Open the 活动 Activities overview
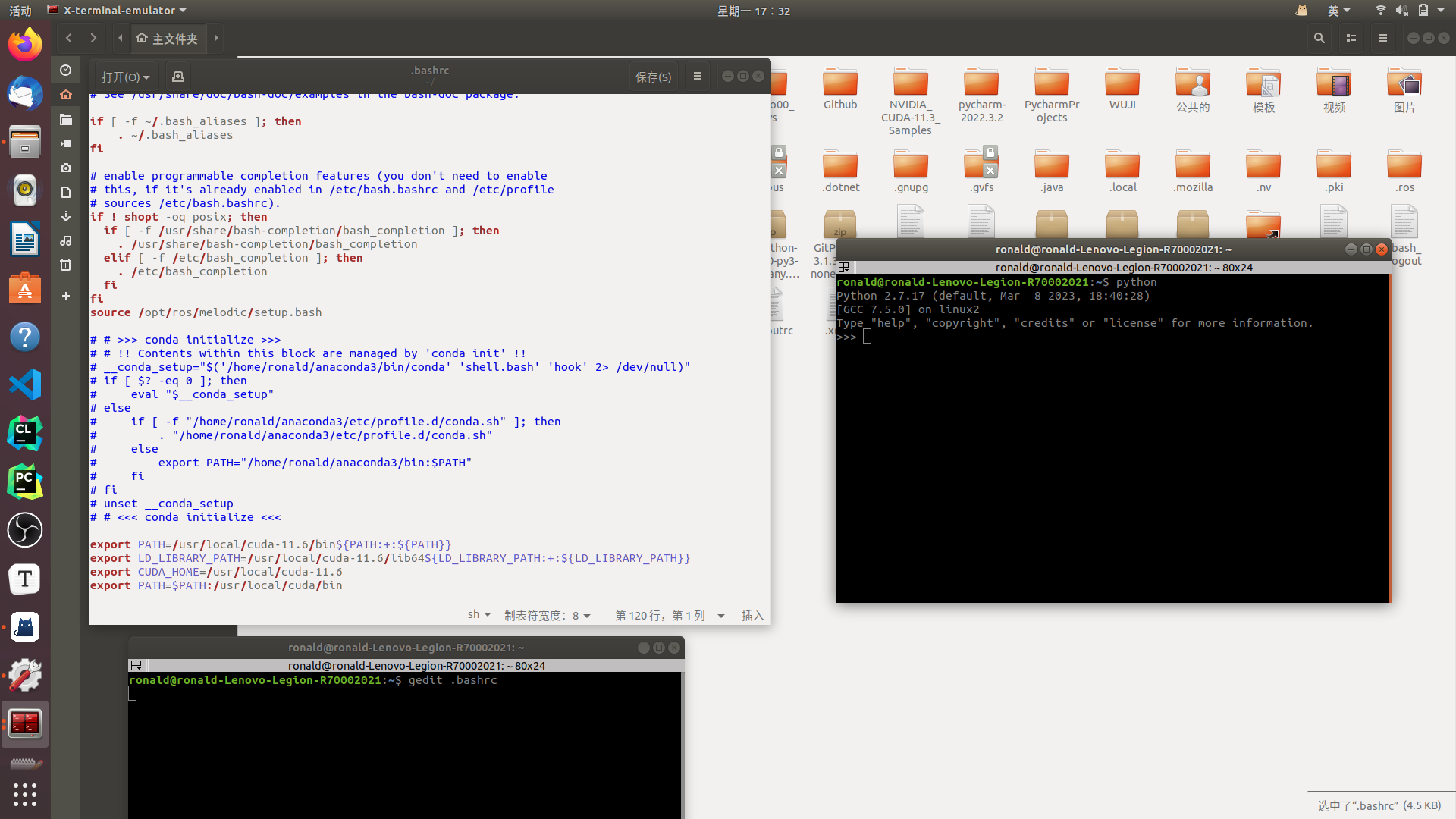The image size is (1456, 819). point(20,11)
